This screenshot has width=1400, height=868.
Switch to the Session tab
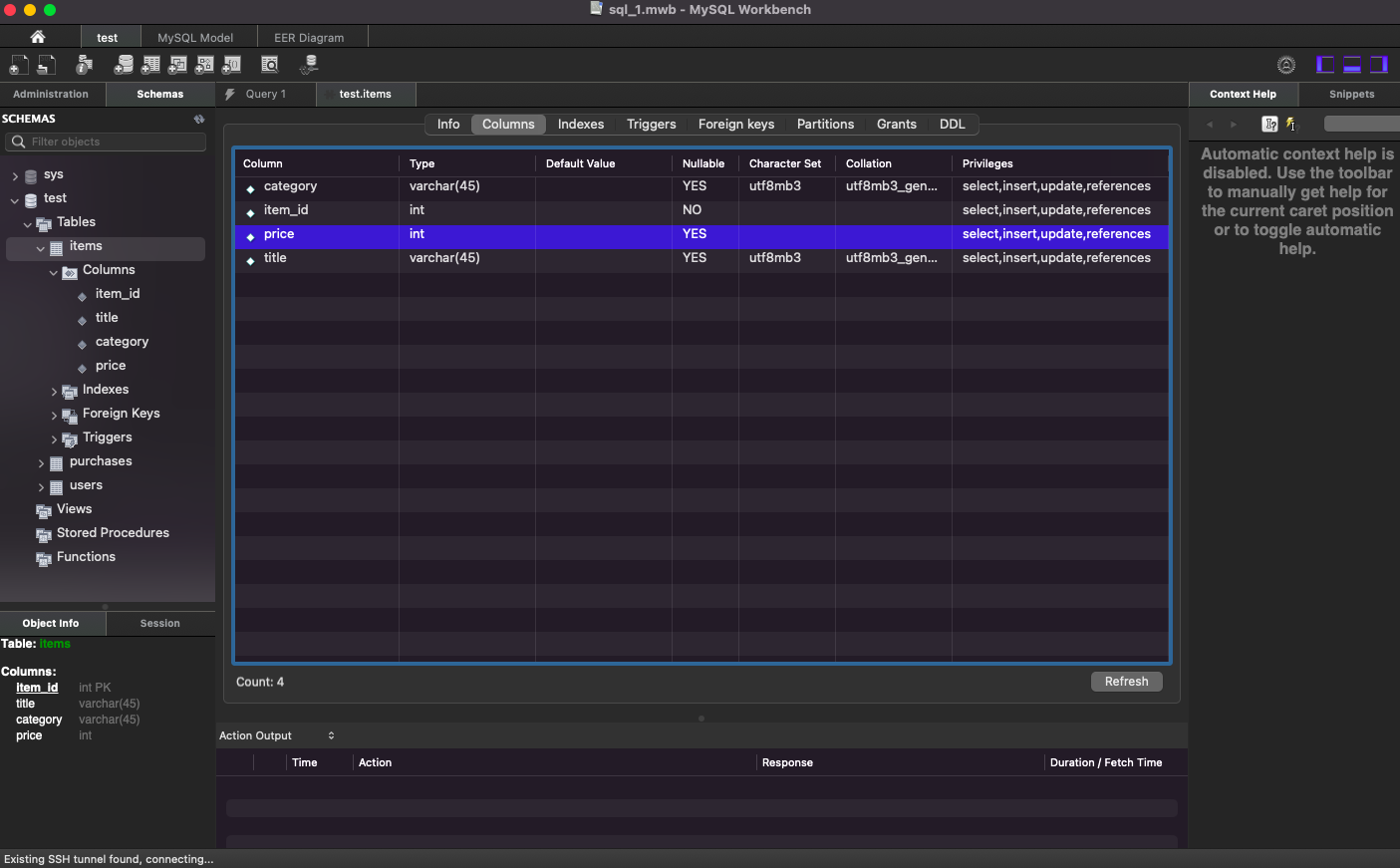click(160, 624)
